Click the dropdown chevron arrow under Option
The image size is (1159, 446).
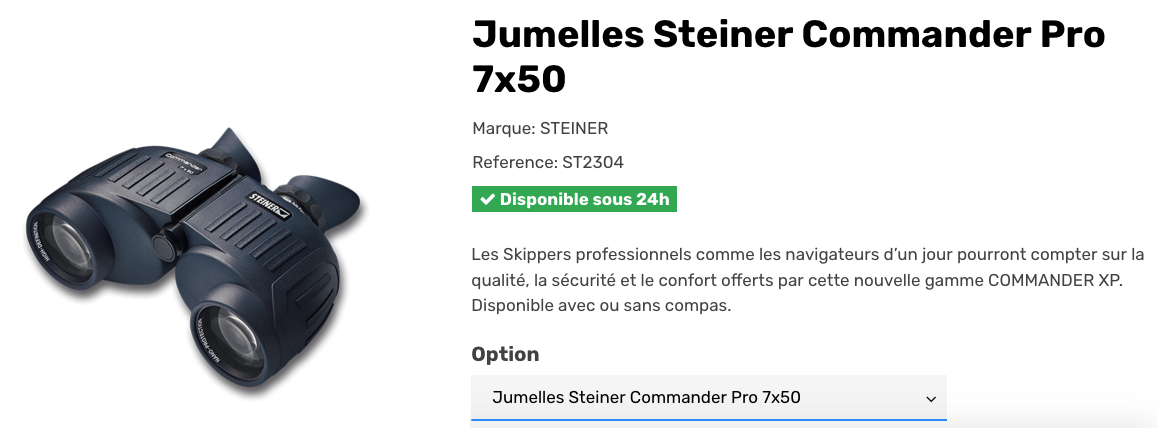tap(931, 398)
